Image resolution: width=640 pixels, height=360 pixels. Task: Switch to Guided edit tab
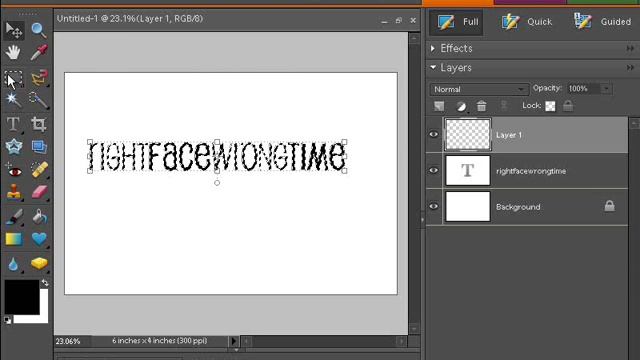(602, 22)
